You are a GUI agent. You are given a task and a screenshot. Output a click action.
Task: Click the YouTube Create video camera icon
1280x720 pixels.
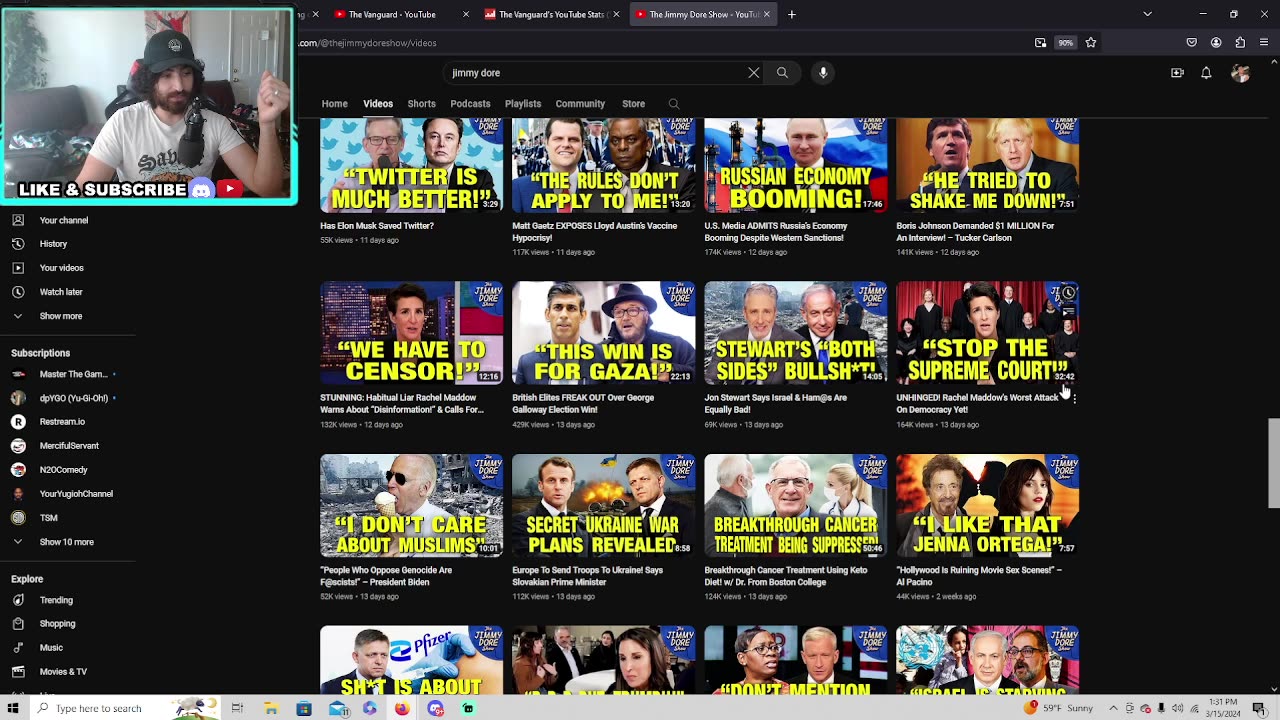[1177, 73]
